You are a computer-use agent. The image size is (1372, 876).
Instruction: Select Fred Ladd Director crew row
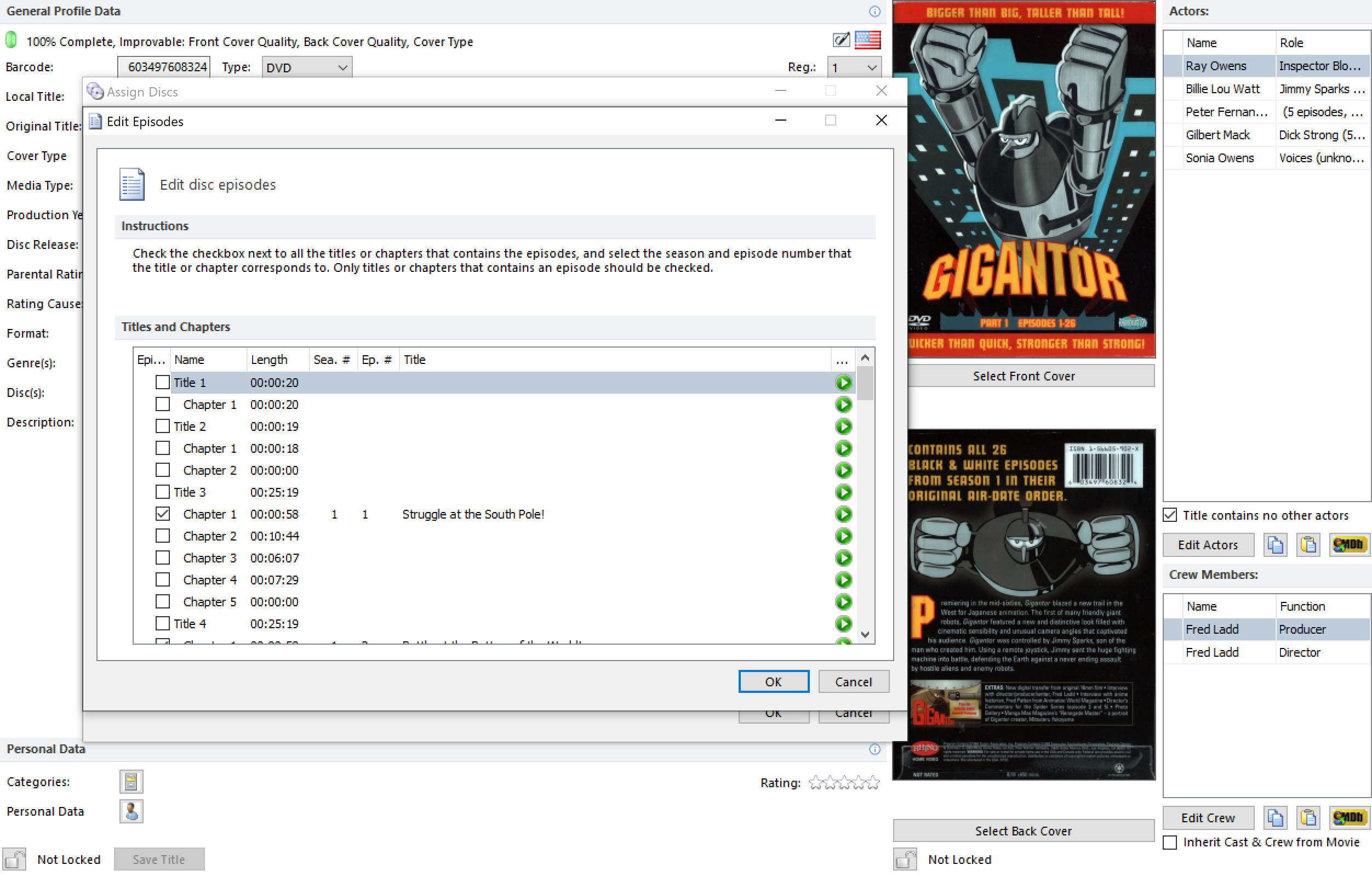coord(1266,652)
